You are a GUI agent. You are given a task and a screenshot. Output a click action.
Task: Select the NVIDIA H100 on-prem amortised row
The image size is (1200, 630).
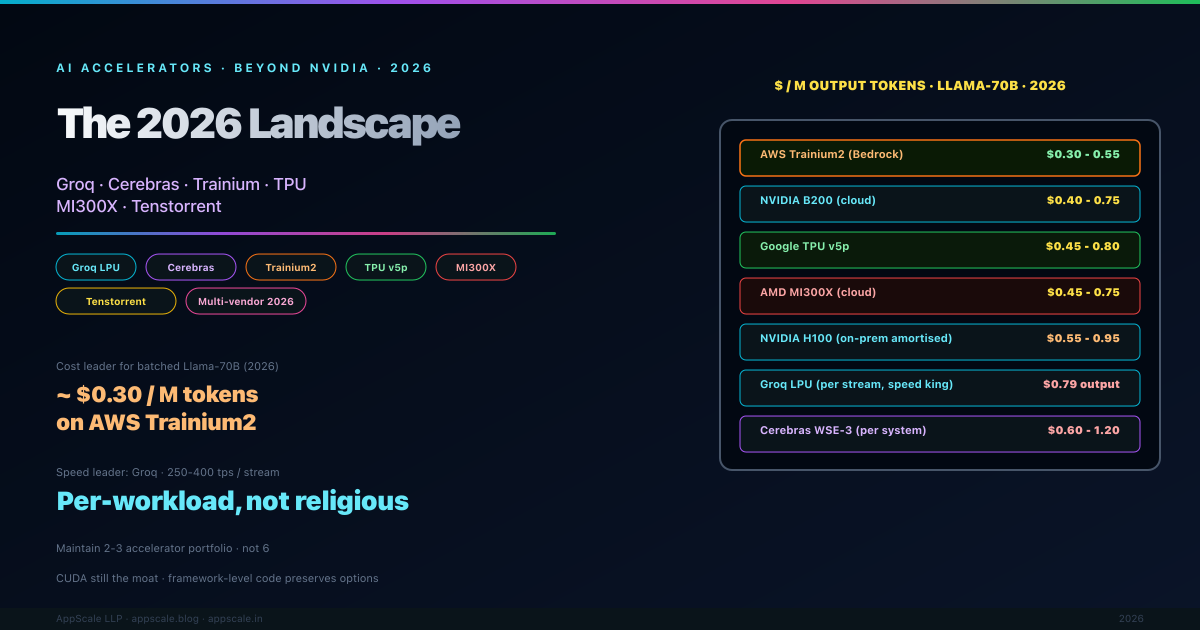[939, 342]
